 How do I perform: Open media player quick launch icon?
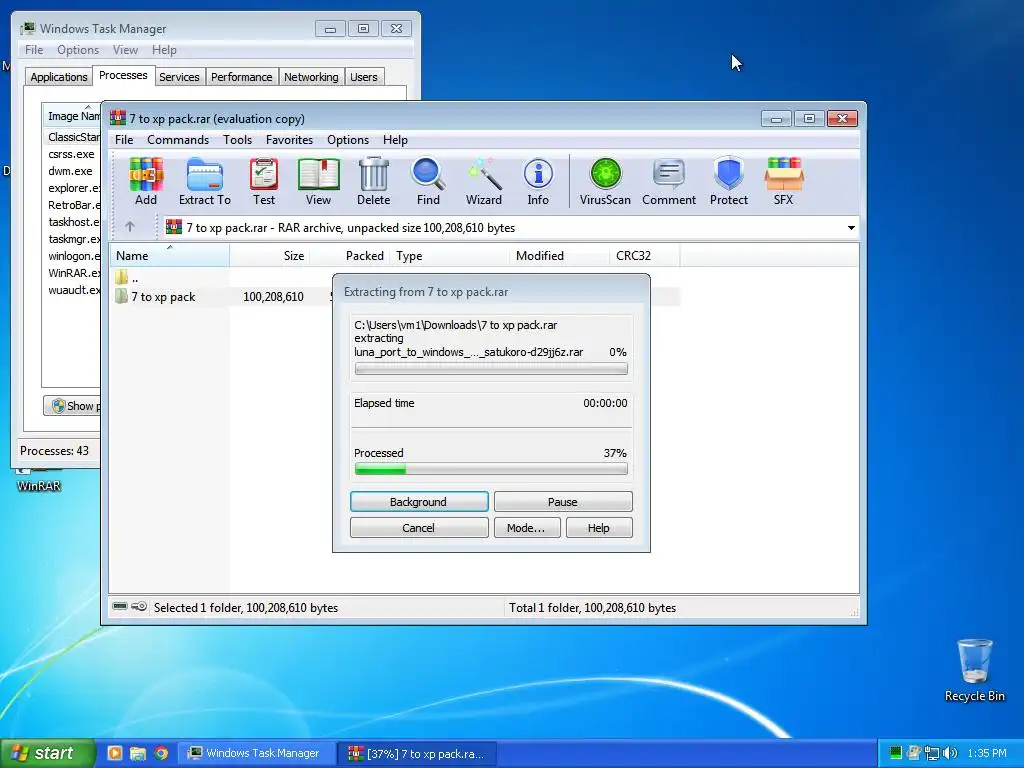pyautogui.click(x=115, y=753)
